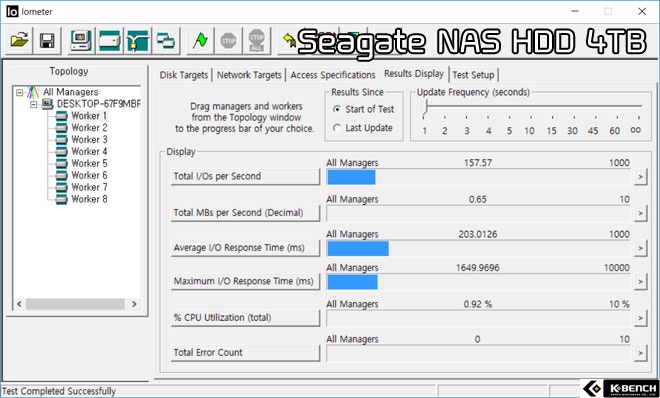This screenshot has width=660, height=398.
Task: Select DESKTOP-67F9MBF manager node
Action: [x=98, y=103]
